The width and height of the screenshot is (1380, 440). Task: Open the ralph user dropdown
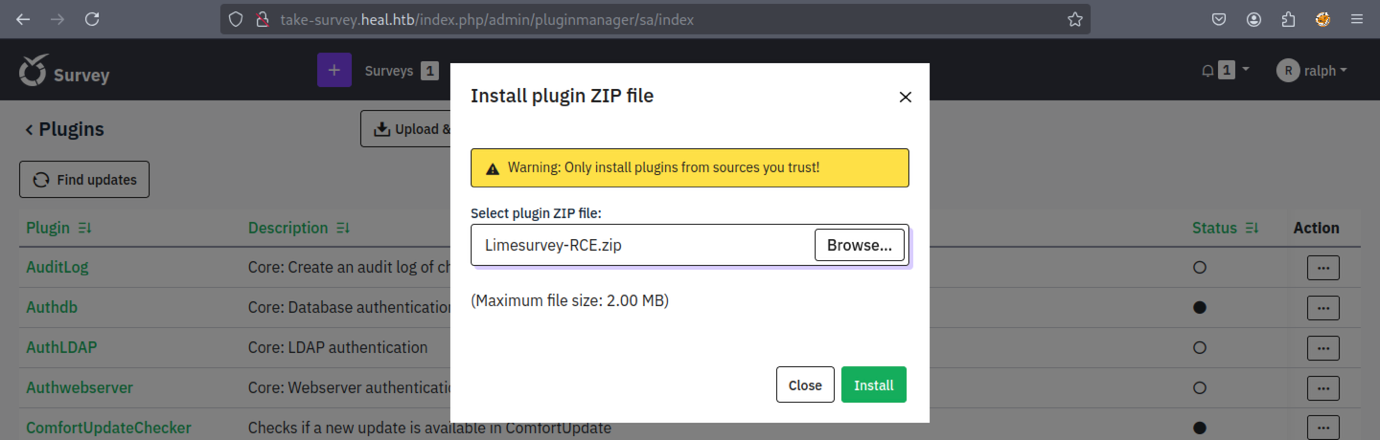(1312, 70)
